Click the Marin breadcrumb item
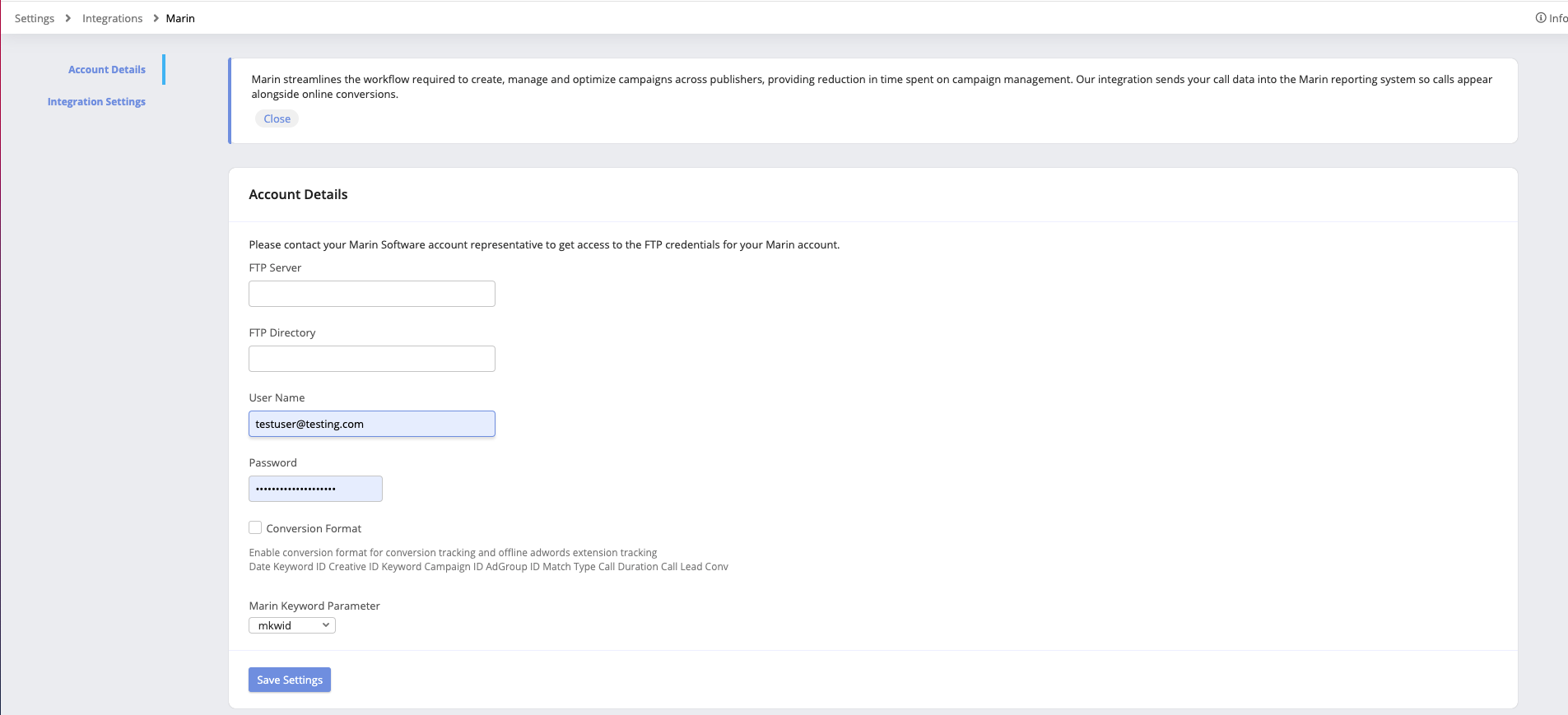 click(x=180, y=18)
